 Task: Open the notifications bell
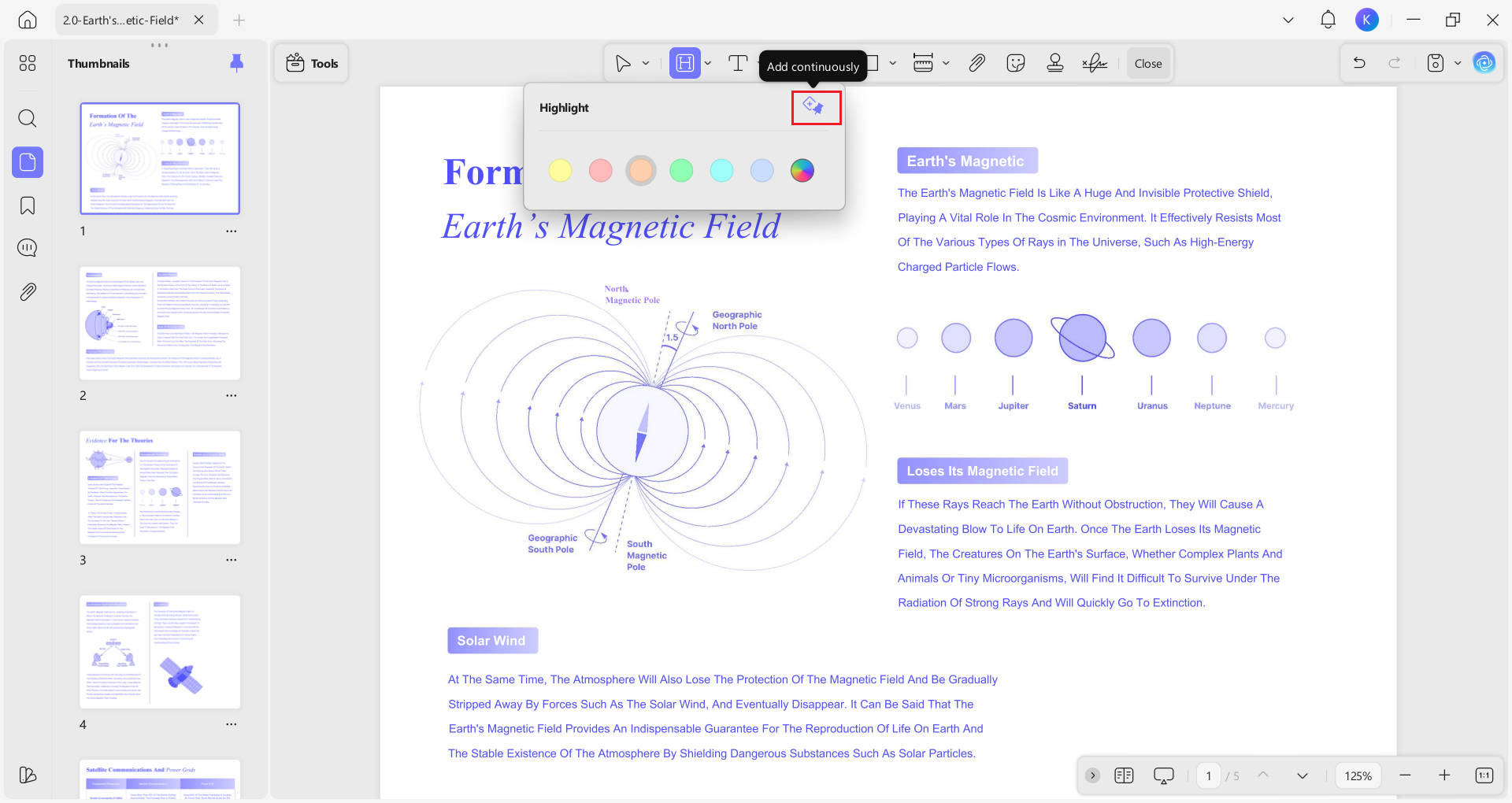tap(1328, 20)
